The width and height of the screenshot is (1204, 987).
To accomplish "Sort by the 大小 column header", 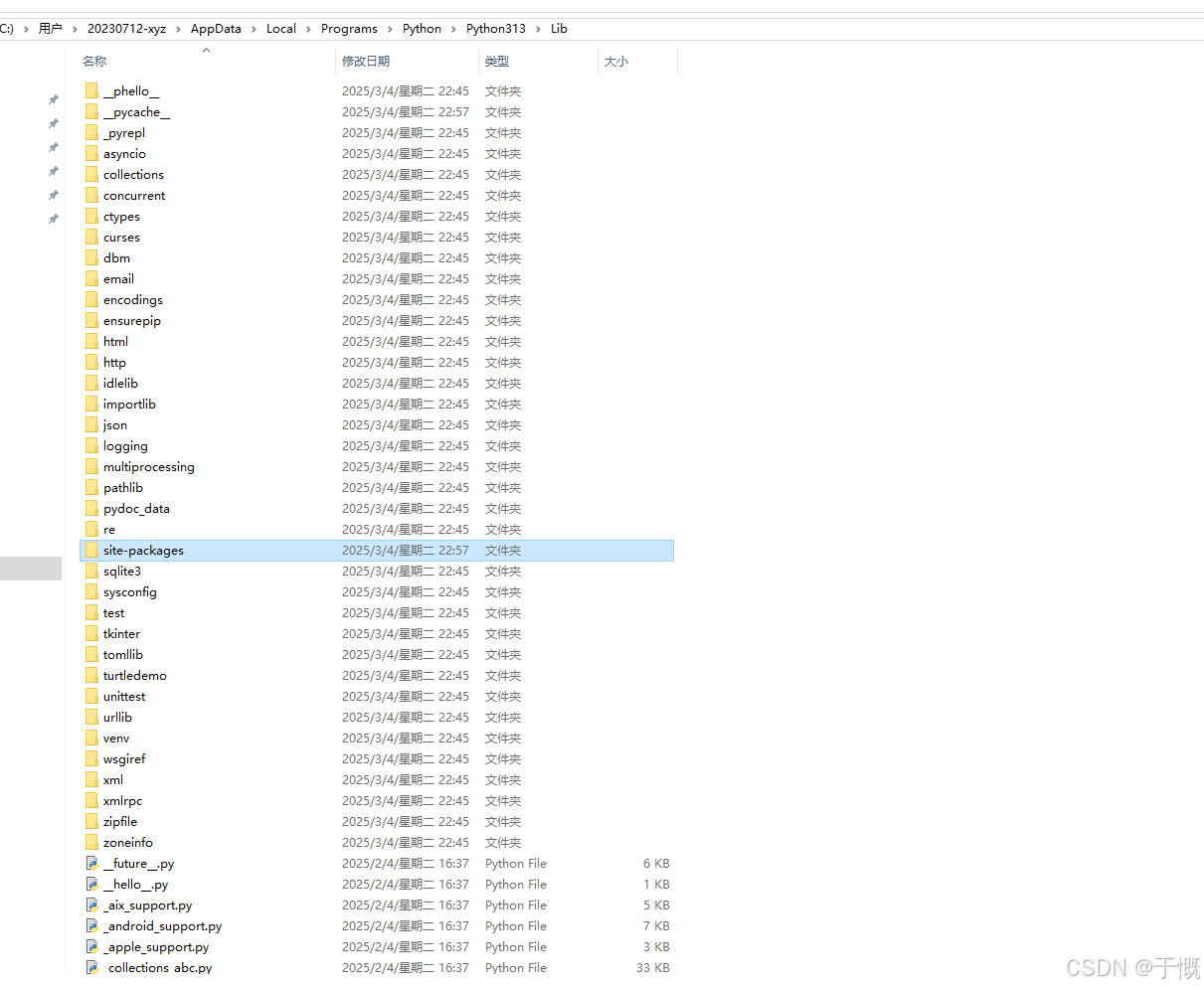I will coord(616,62).
